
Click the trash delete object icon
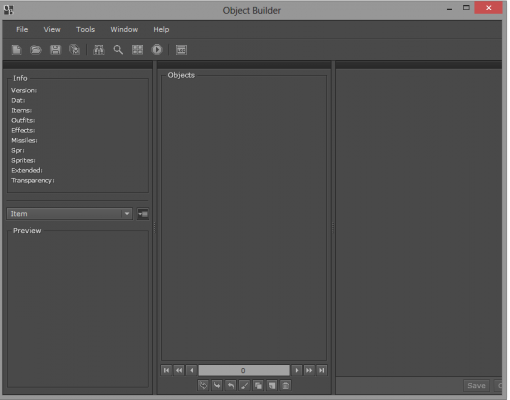[x=285, y=386]
